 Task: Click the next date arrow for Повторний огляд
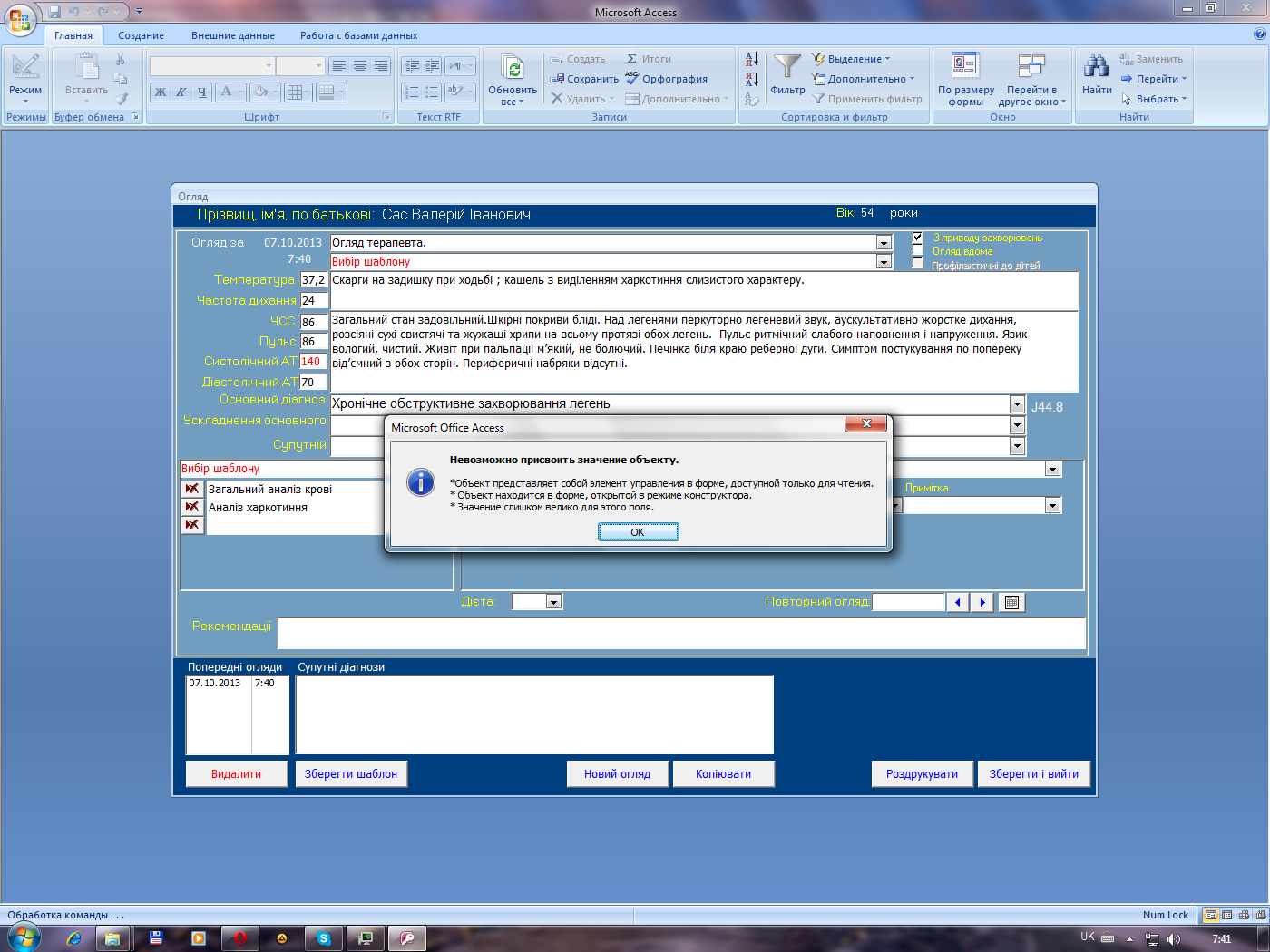pos(982,602)
